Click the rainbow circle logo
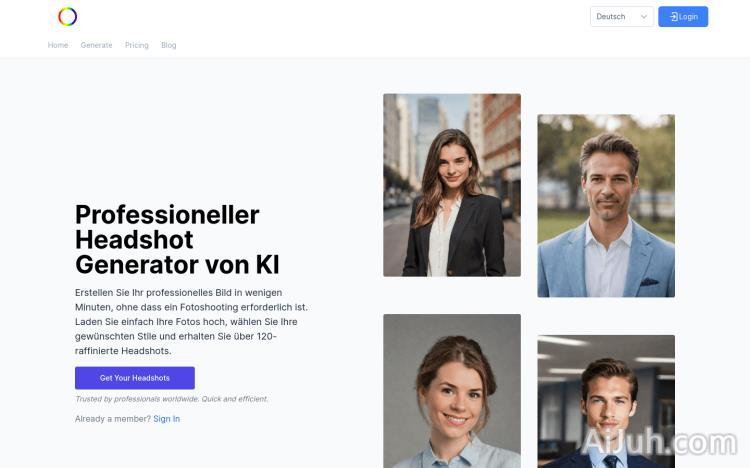The image size is (750, 468). (x=67, y=17)
